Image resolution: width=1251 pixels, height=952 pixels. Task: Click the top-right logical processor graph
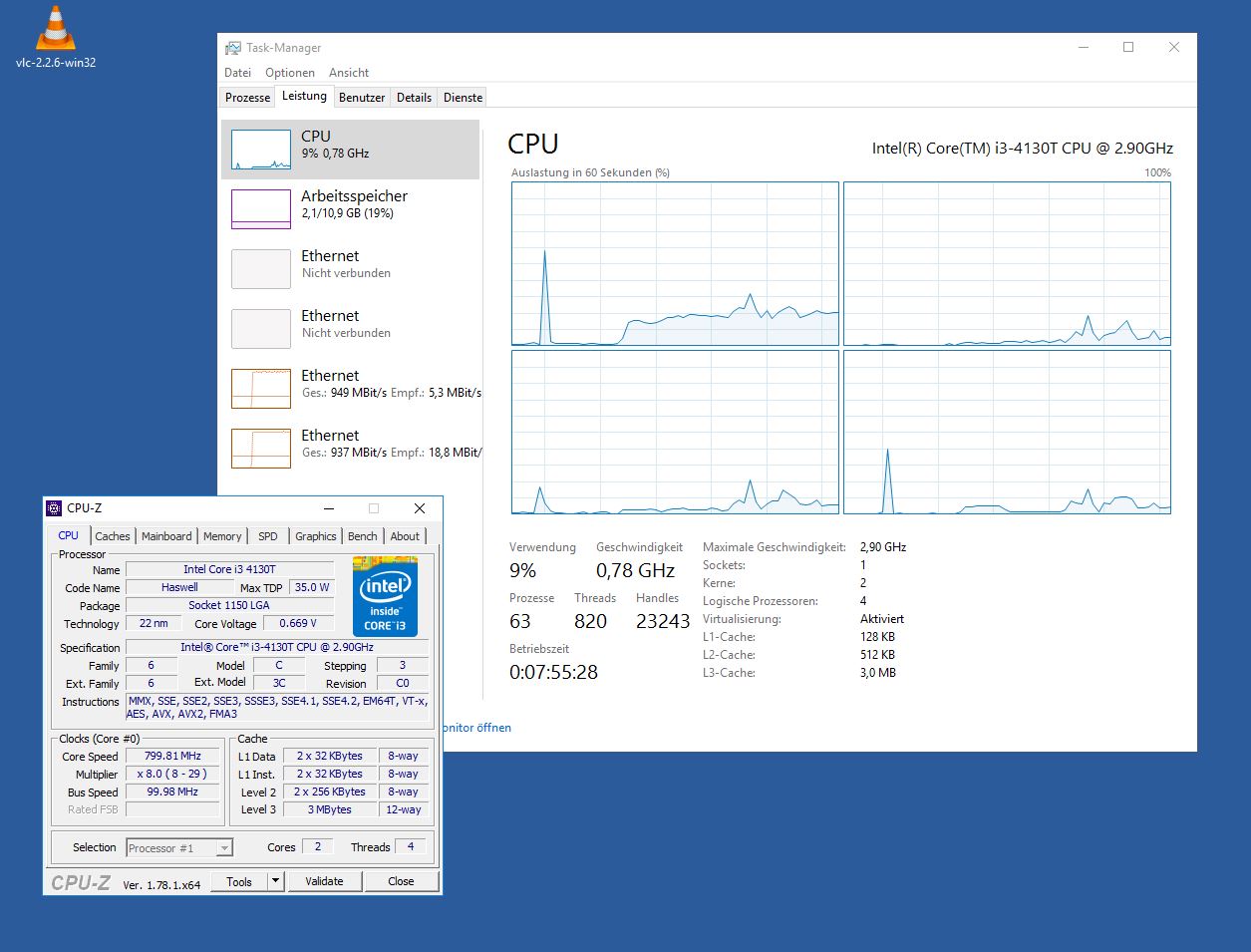tap(1007, 264)
